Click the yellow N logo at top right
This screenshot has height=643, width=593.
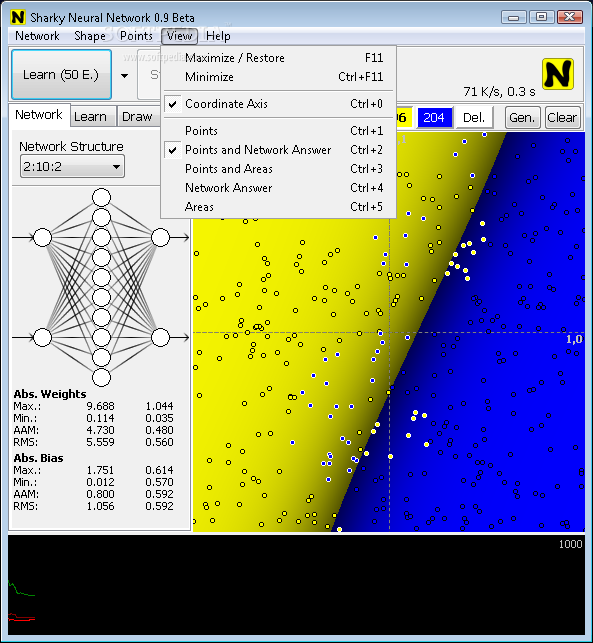click(558, 74)
